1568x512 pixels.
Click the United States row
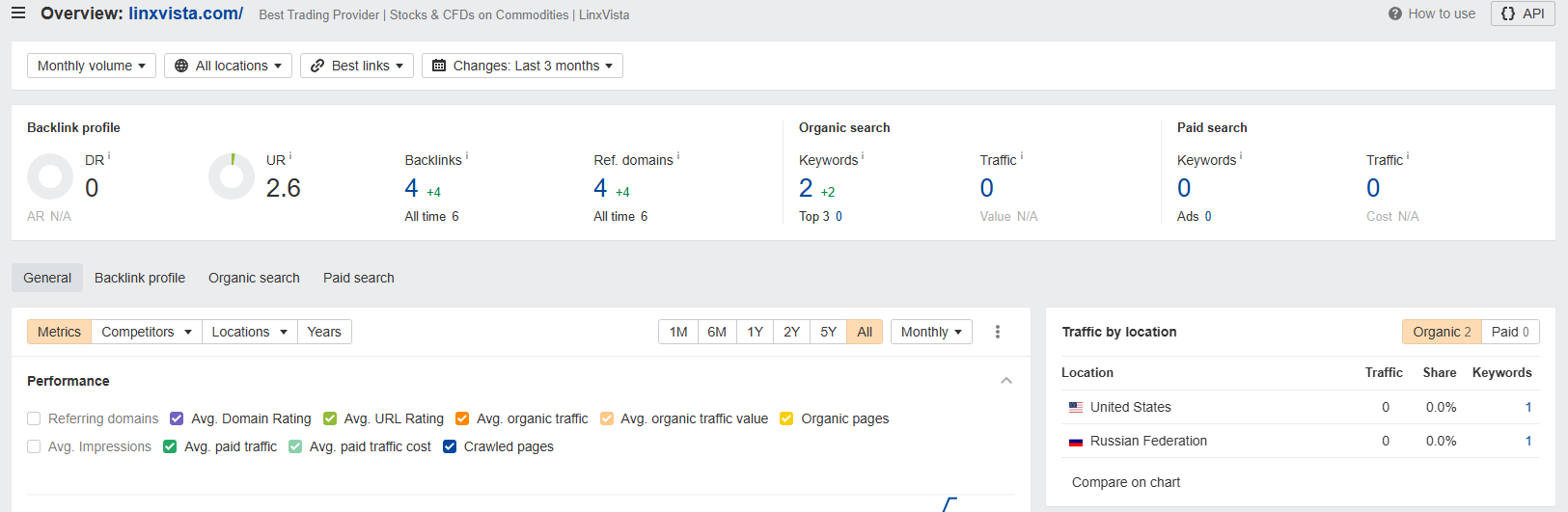coord(1301,407)
